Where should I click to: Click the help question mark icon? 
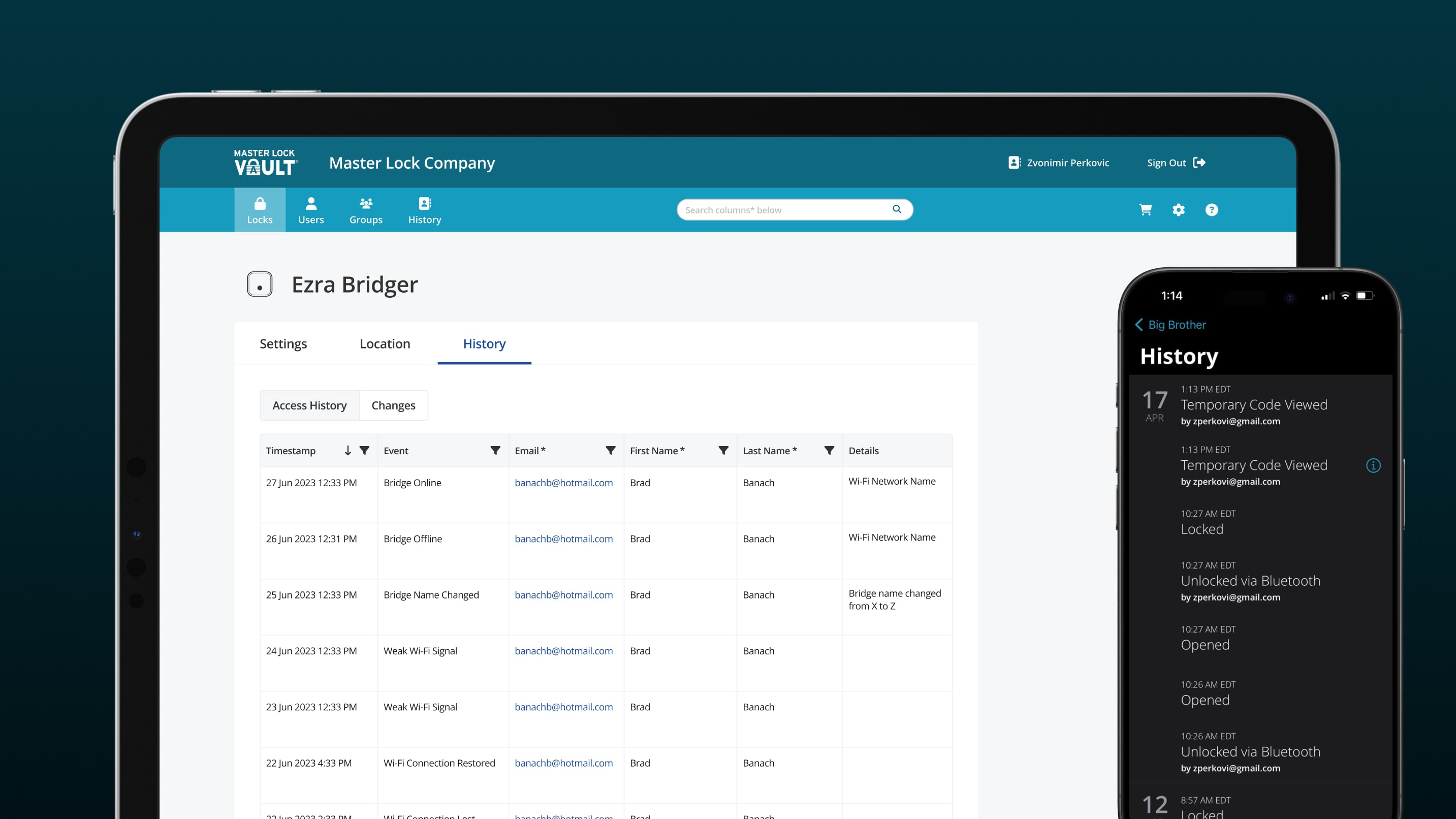pyautogui.click(x=1211, y=210)
